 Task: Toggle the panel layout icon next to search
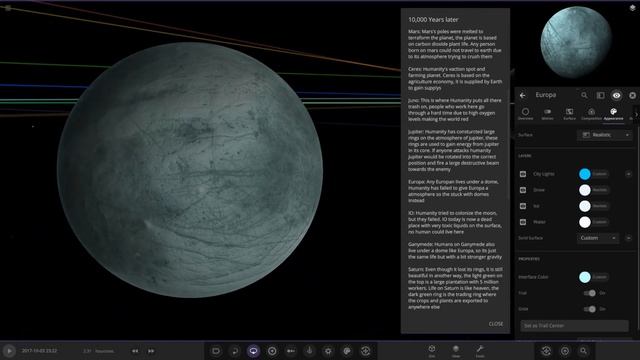pos(600,96)
